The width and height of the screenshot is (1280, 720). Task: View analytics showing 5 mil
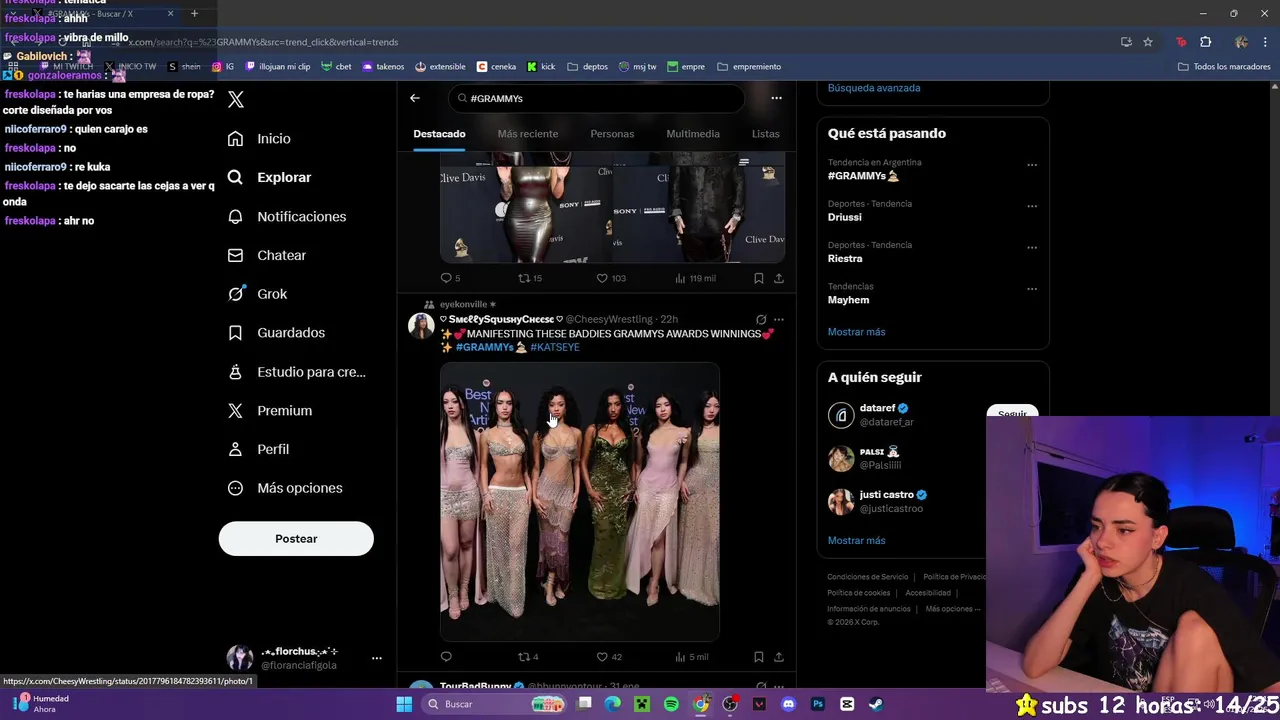[692, 657]
